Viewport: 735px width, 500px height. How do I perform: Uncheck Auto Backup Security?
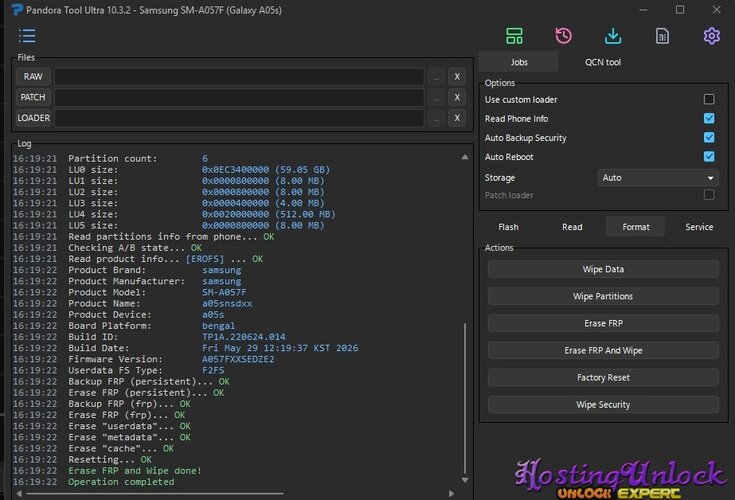(709, 137)
